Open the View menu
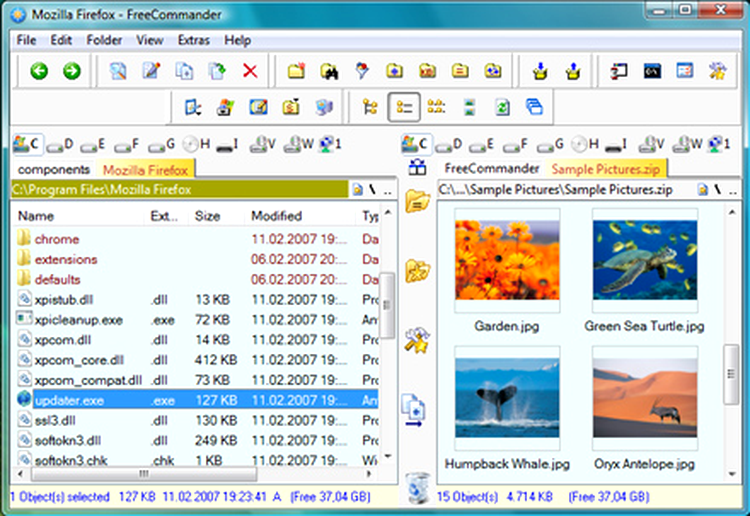750x516 pixels. 150,40
